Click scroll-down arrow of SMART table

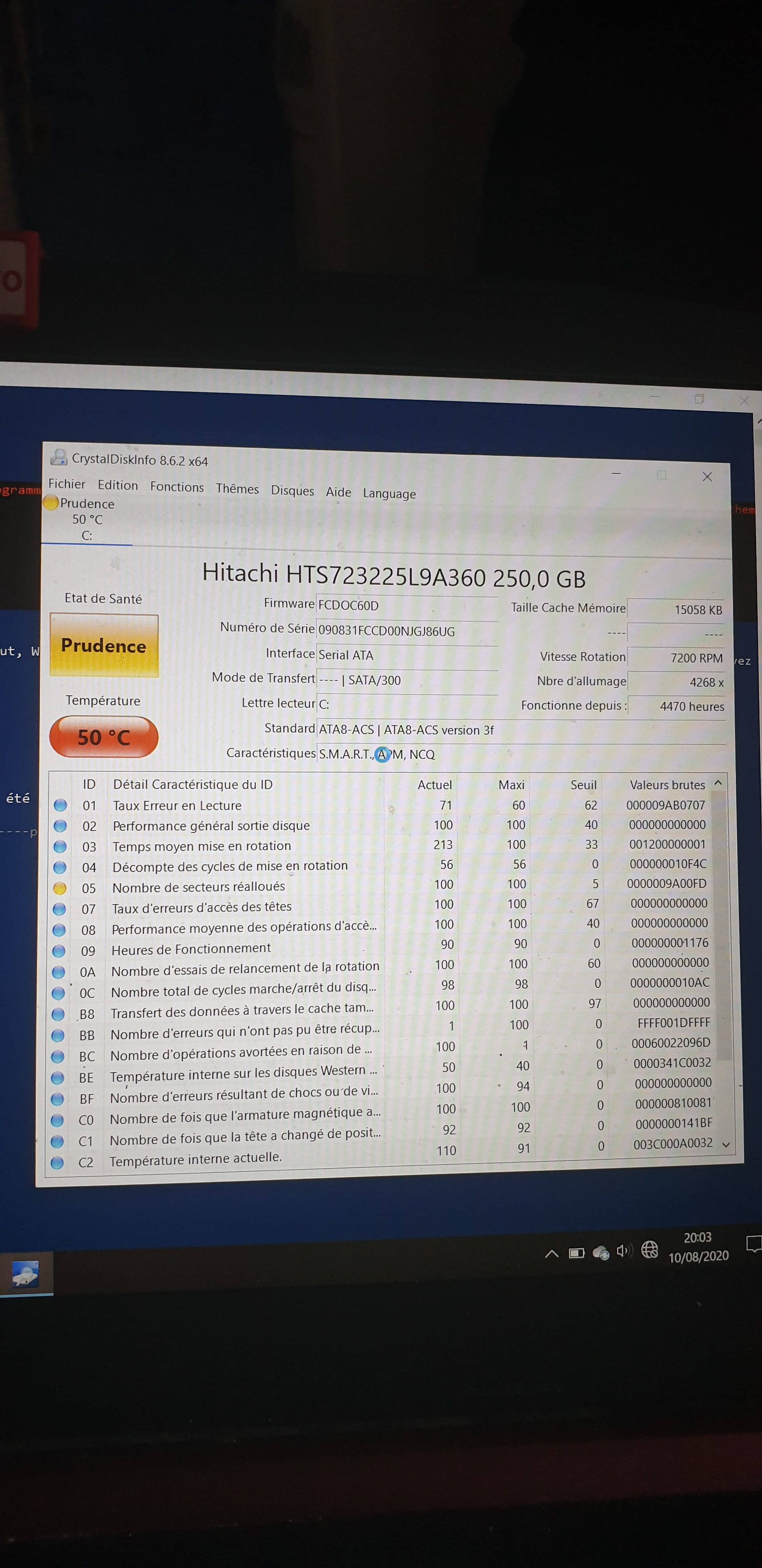725,1145
